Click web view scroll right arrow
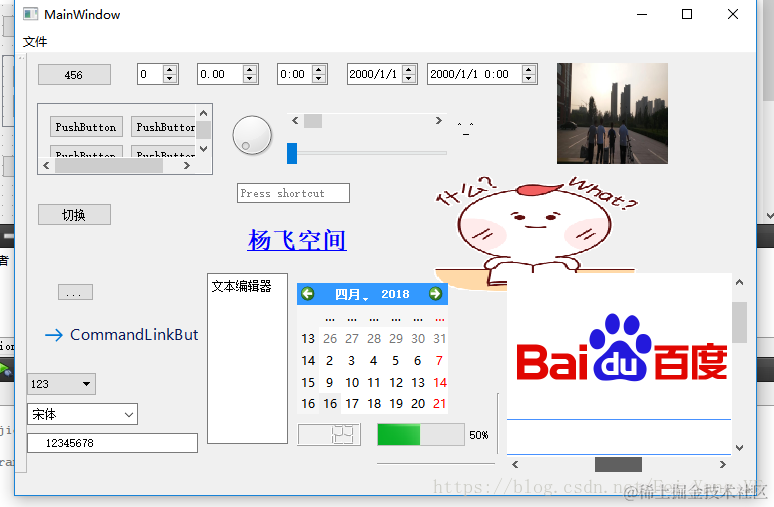 coord(723,465)
